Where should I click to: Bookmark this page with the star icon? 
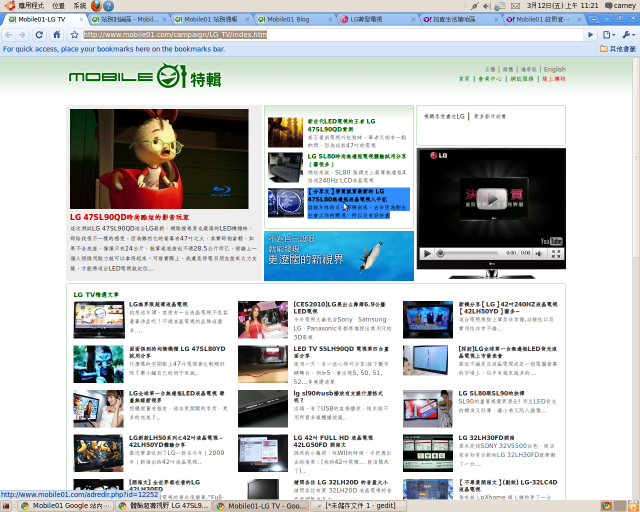point(74,35)
